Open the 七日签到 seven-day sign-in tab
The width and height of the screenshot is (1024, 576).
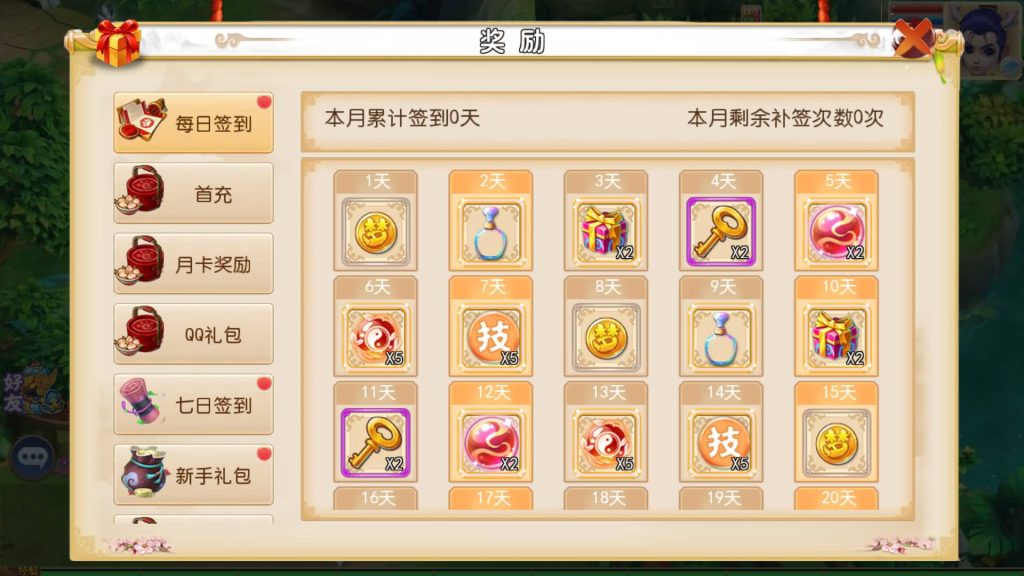[193, 404]
